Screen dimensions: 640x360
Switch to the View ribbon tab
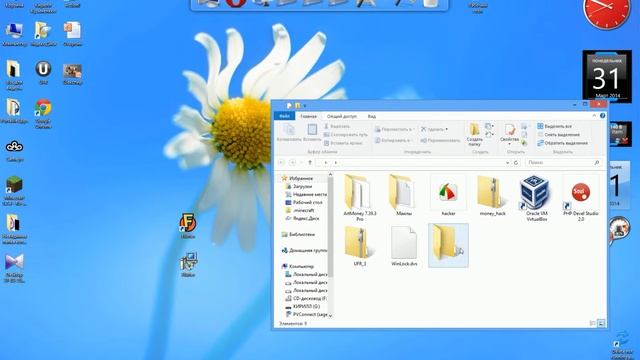coord(371,116)
